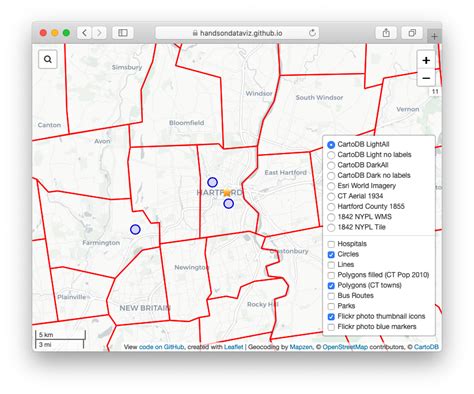This screenshot has width=474, height=394.
Task: Click the Vernon town label
Action: click(x=408, y=109)
